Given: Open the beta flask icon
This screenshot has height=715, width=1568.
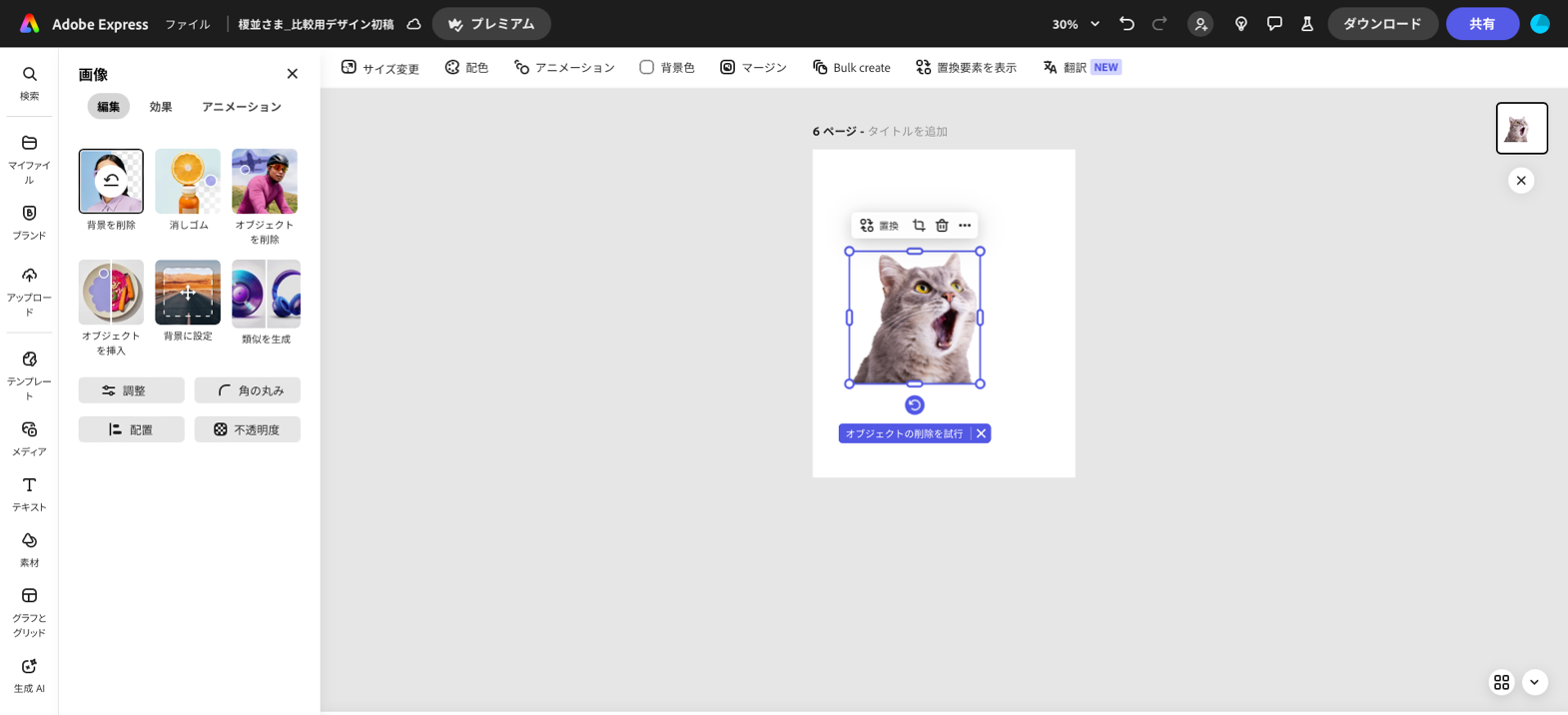Looking at the screenshot, I should coord(1307,24).
